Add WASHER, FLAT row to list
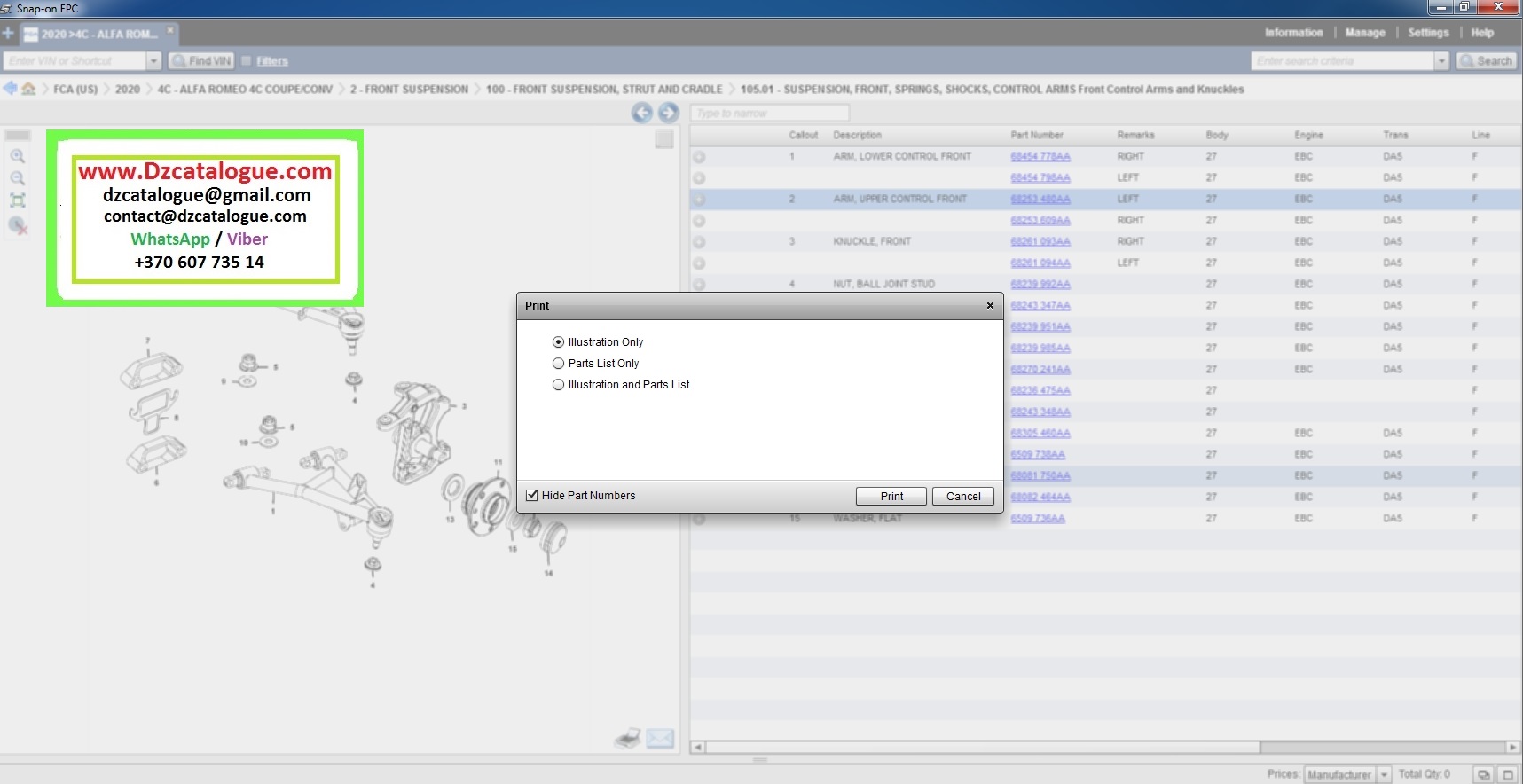Screen dimensions: 1523x784 [699, 519]
